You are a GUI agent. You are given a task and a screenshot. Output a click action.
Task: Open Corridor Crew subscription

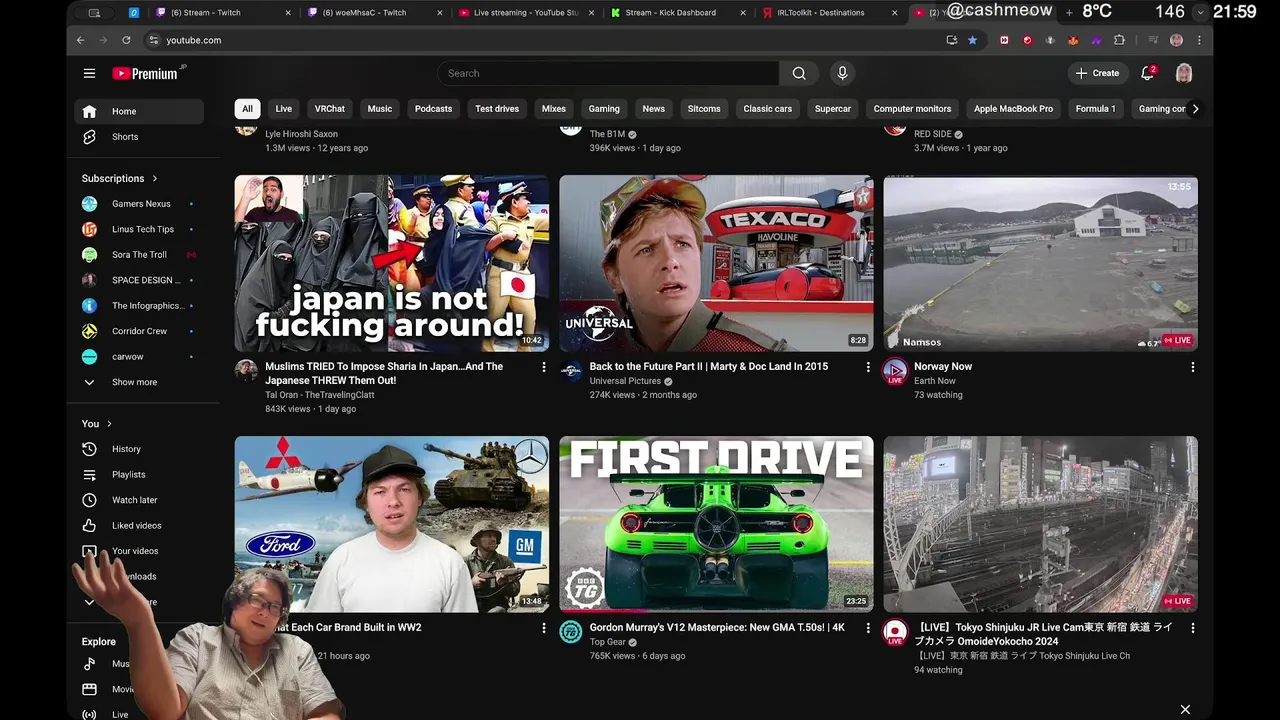point(139,331)
